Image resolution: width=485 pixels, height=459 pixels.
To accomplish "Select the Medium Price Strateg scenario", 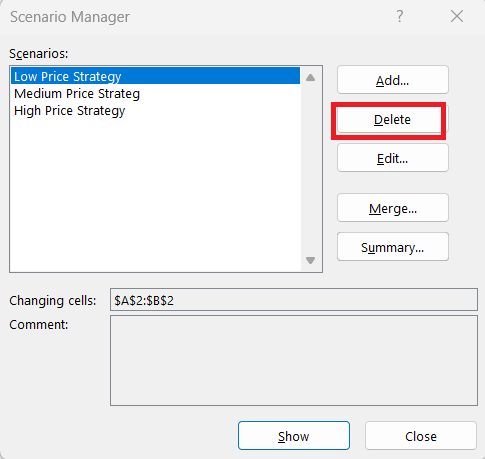I will pos(156,93).
